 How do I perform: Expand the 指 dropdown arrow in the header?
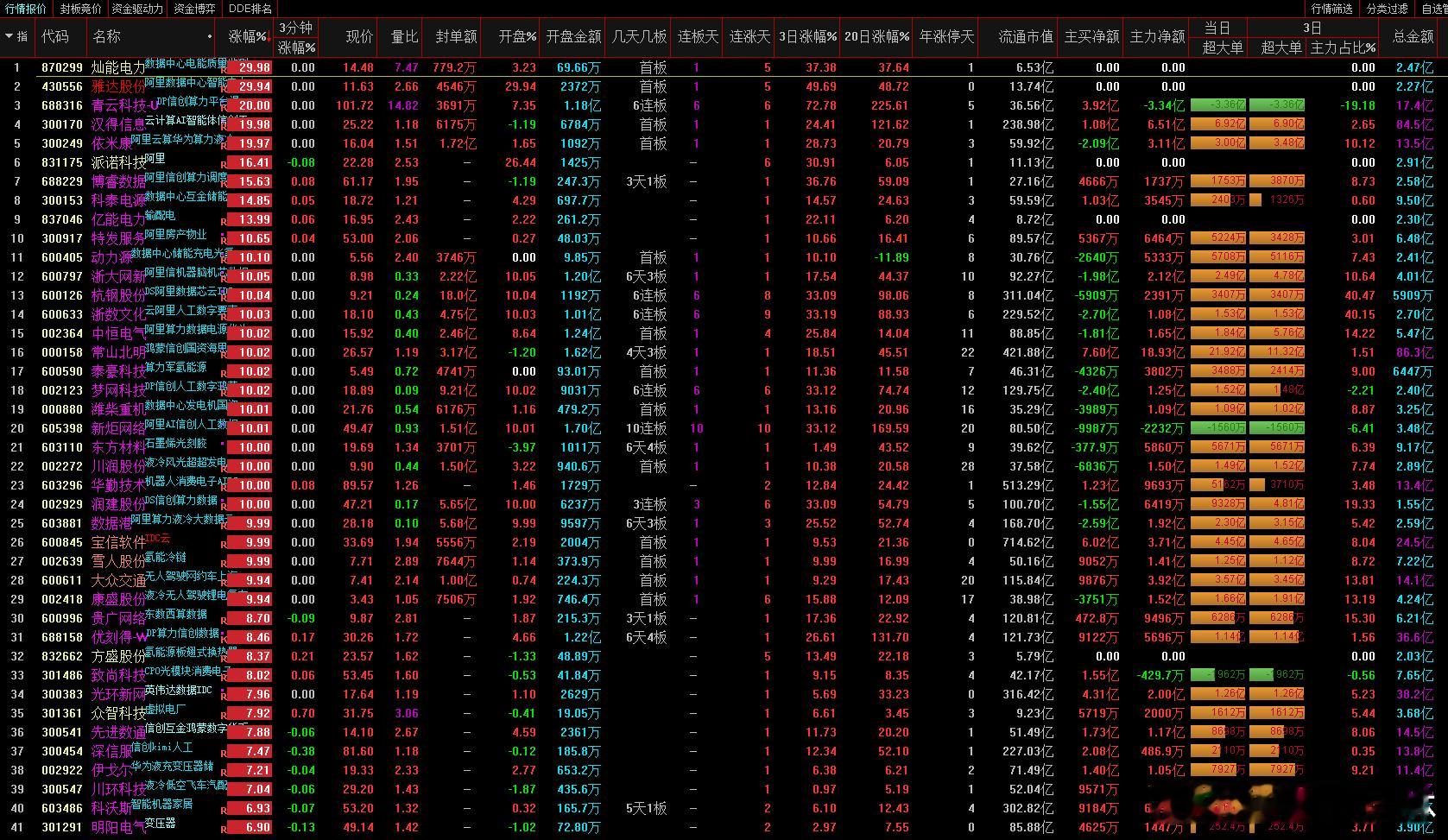click(x=9, y=36)
